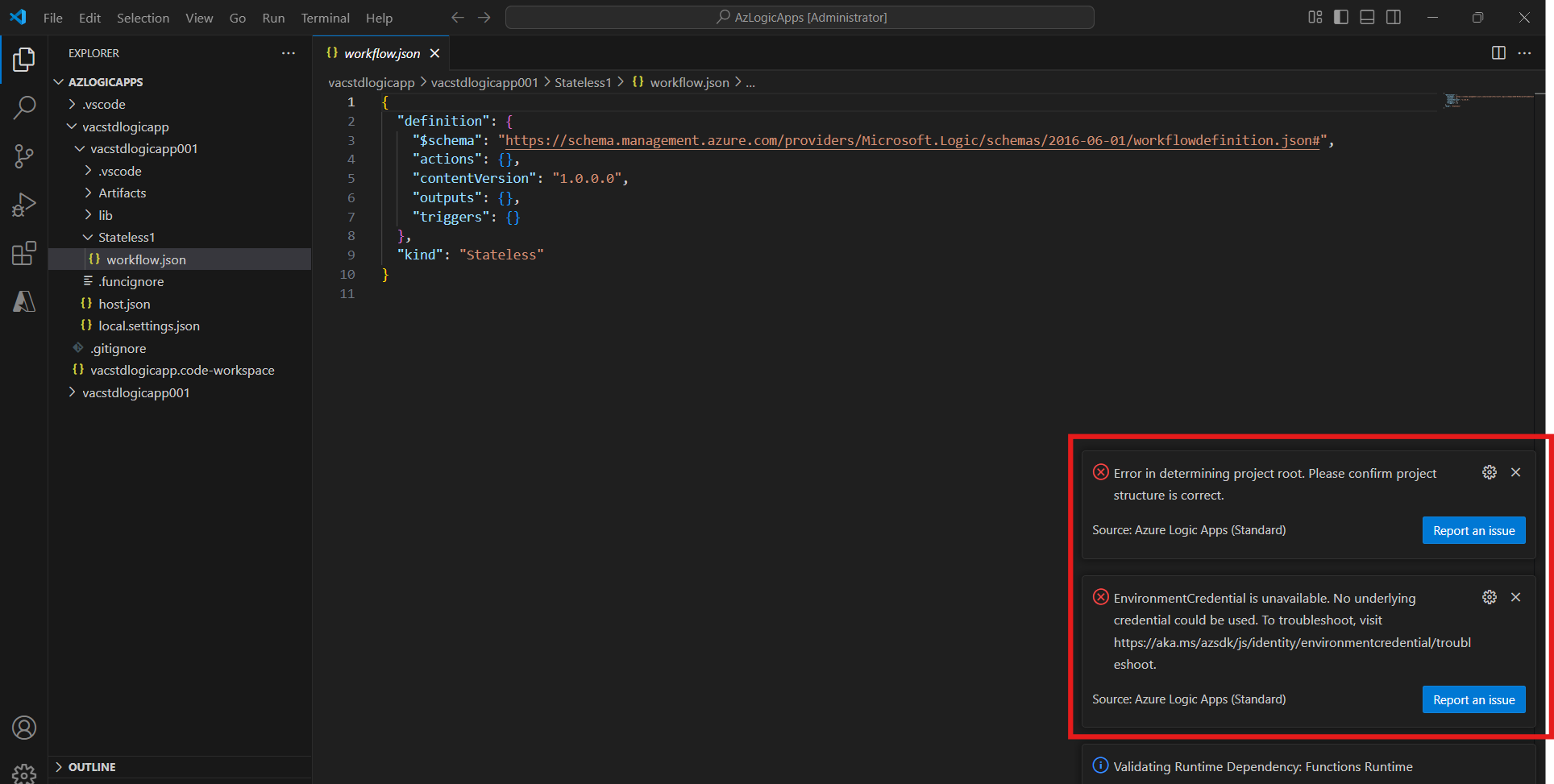Click workflow.json in the breadcrumb

[x=689, y=82]
